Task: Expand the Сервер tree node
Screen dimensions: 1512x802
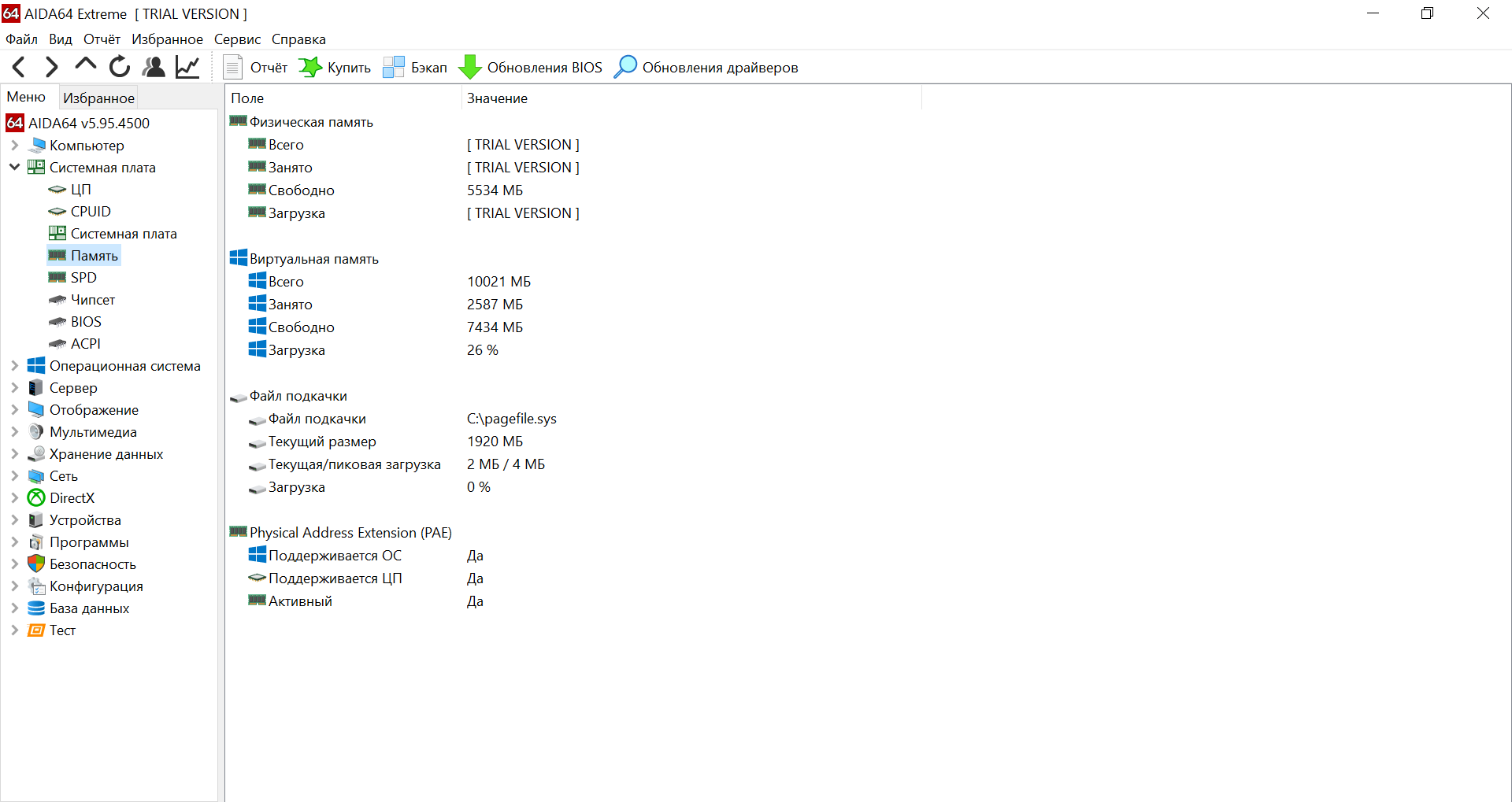Action: (x=14, y=387)
